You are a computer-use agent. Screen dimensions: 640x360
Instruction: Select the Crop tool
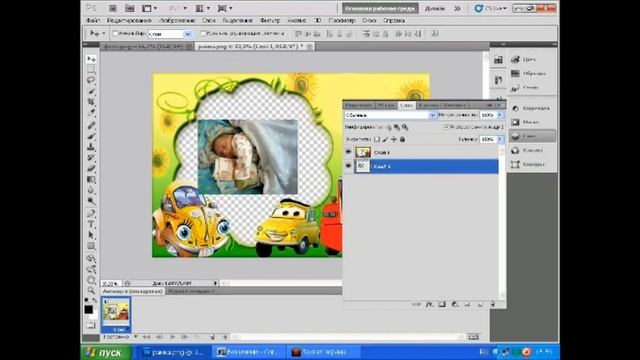[x=91, y=102]
